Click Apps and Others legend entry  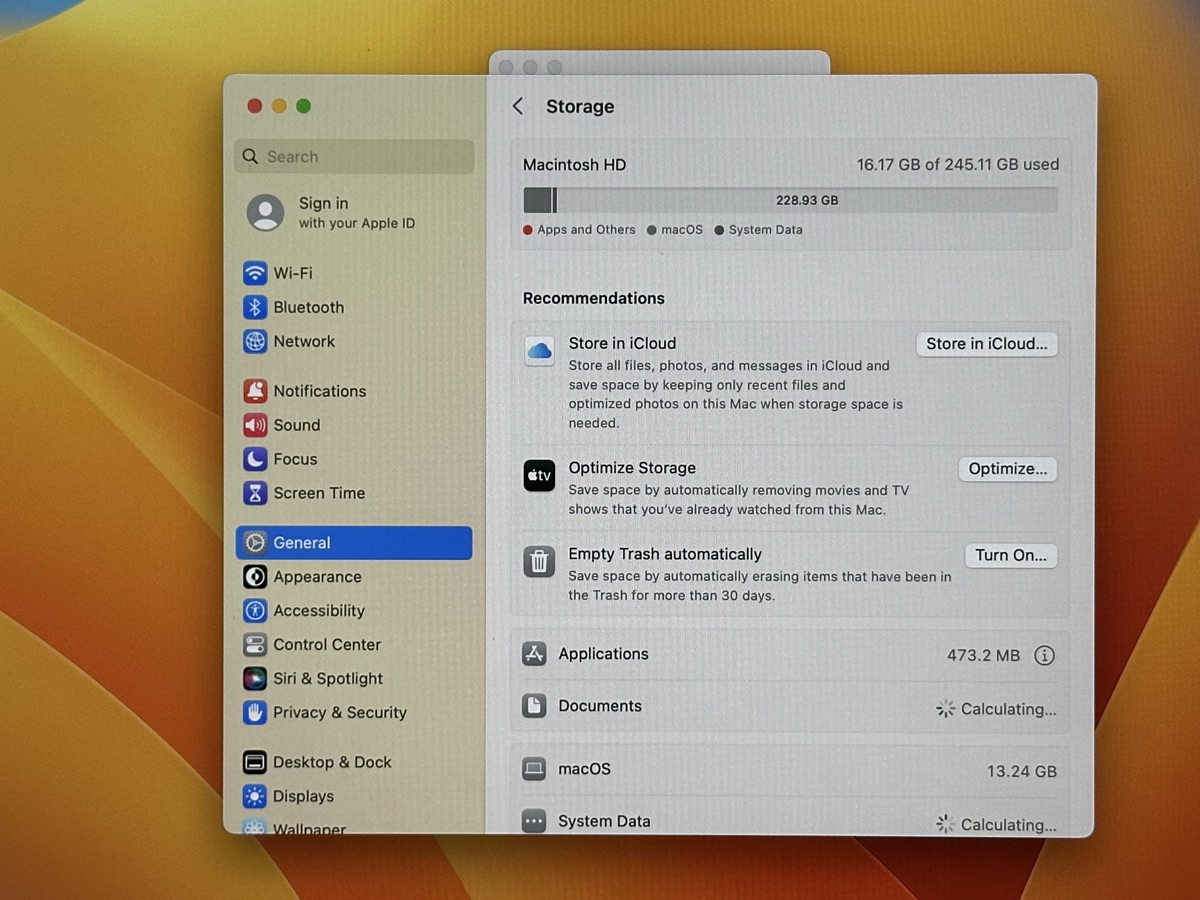pyautogui.click(x=579, y=230)
